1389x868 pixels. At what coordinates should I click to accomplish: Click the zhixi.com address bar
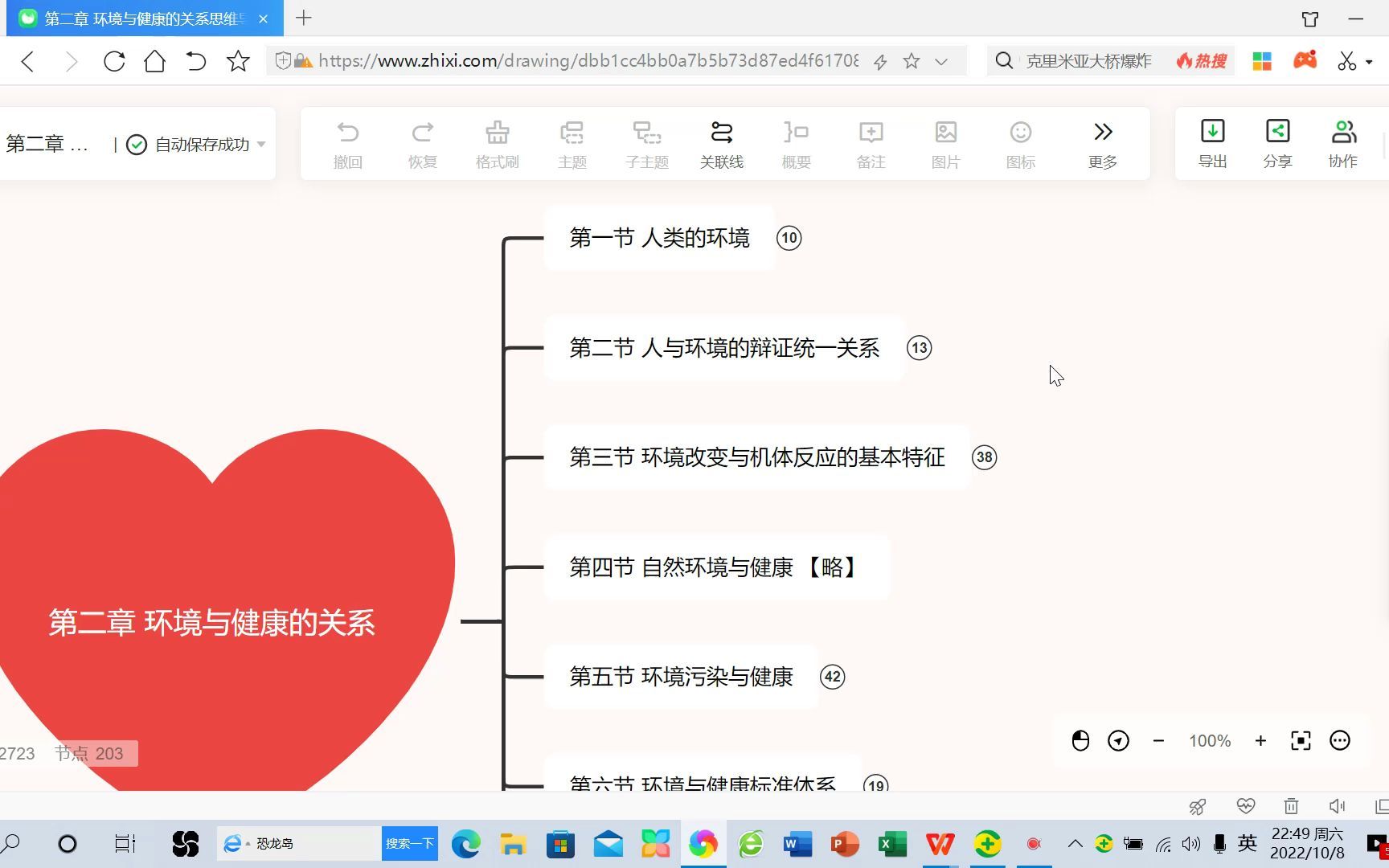pos(588,61)
